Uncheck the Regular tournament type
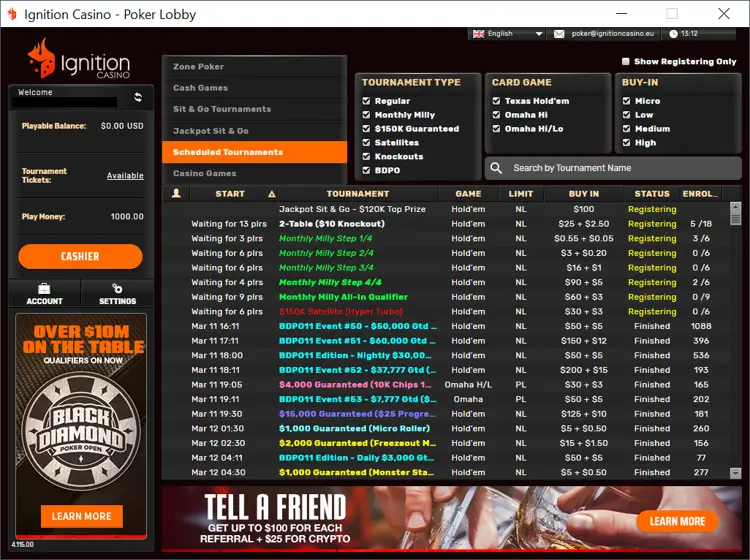Screen dimensions: 750x560 [366, 101]
